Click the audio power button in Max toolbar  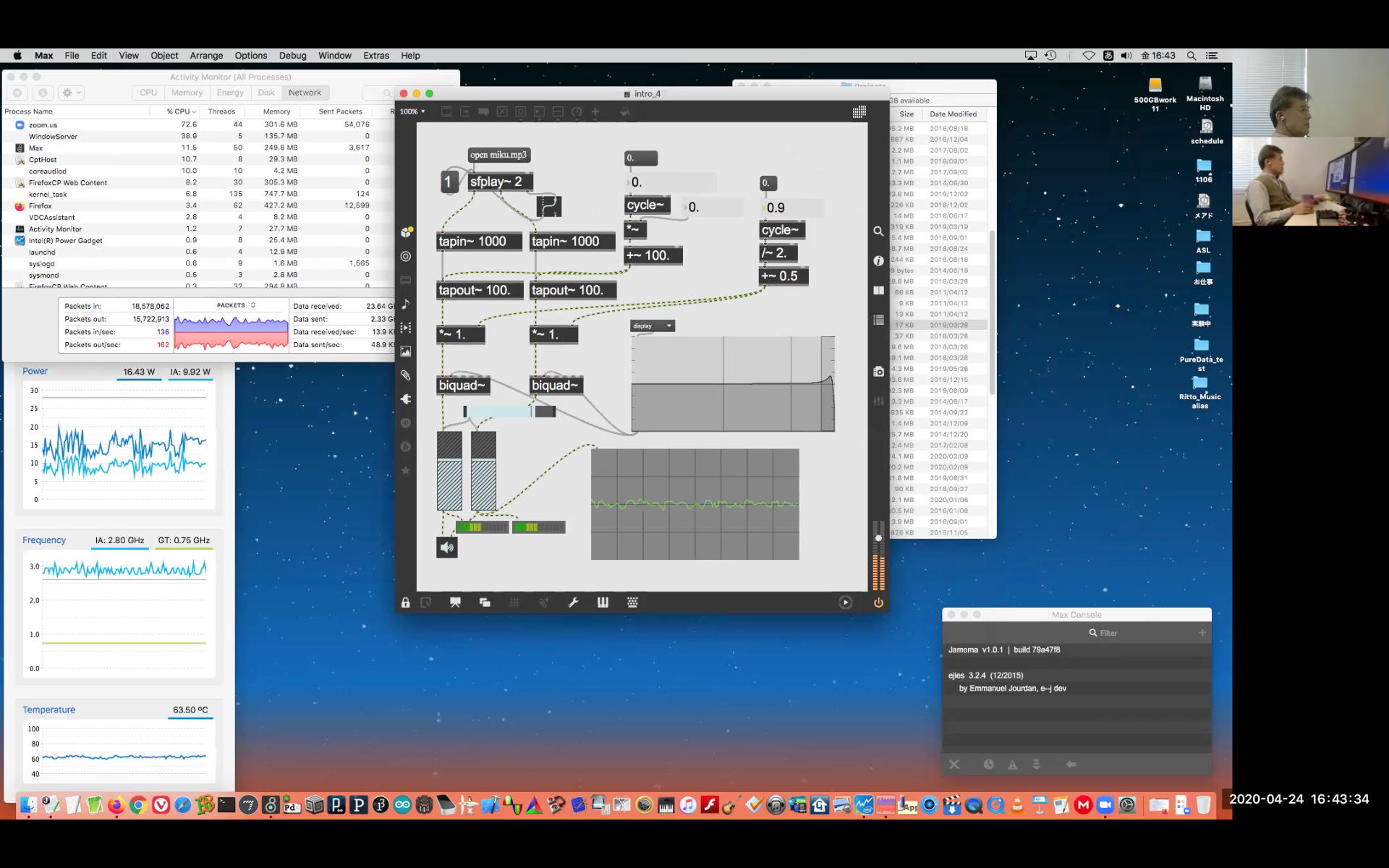(x=878, y=603)
